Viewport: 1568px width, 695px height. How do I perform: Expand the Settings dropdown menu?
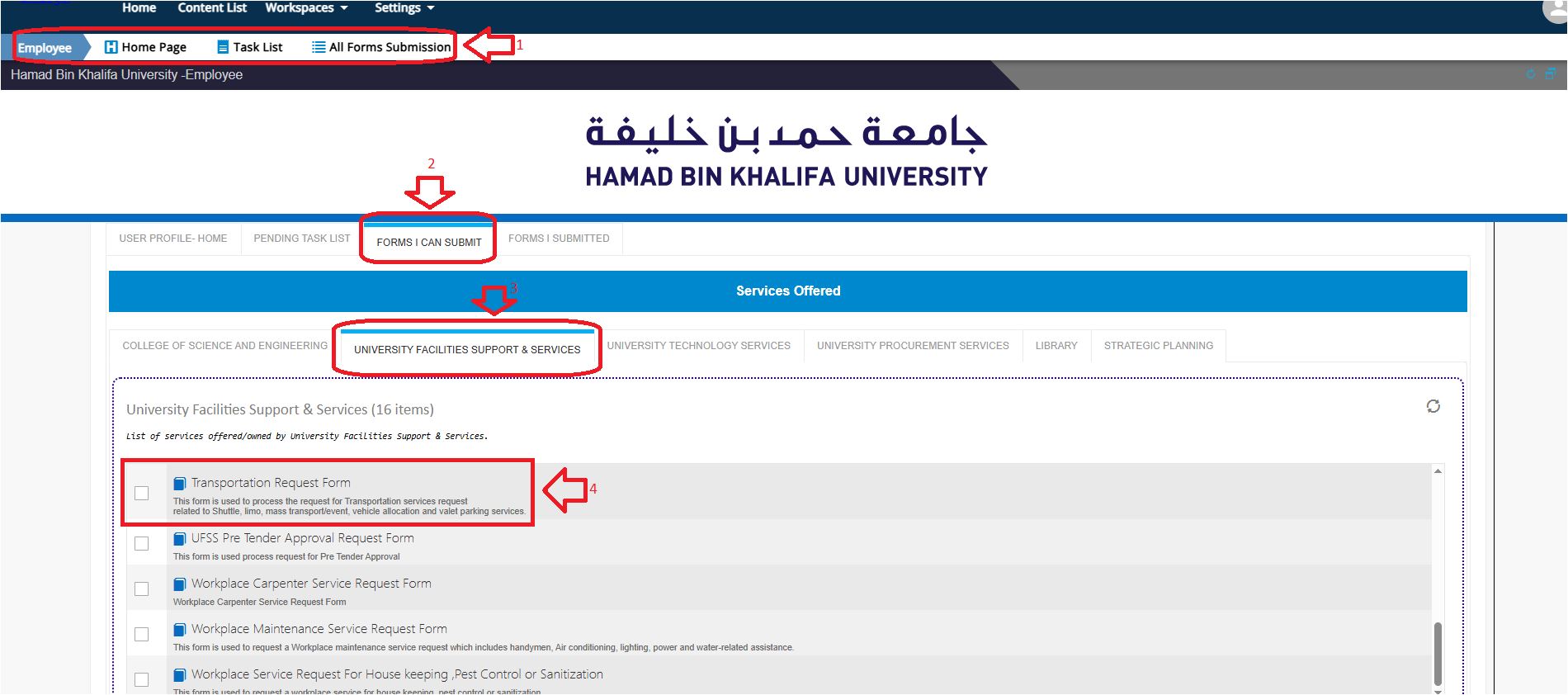click(x=404, y=8)
